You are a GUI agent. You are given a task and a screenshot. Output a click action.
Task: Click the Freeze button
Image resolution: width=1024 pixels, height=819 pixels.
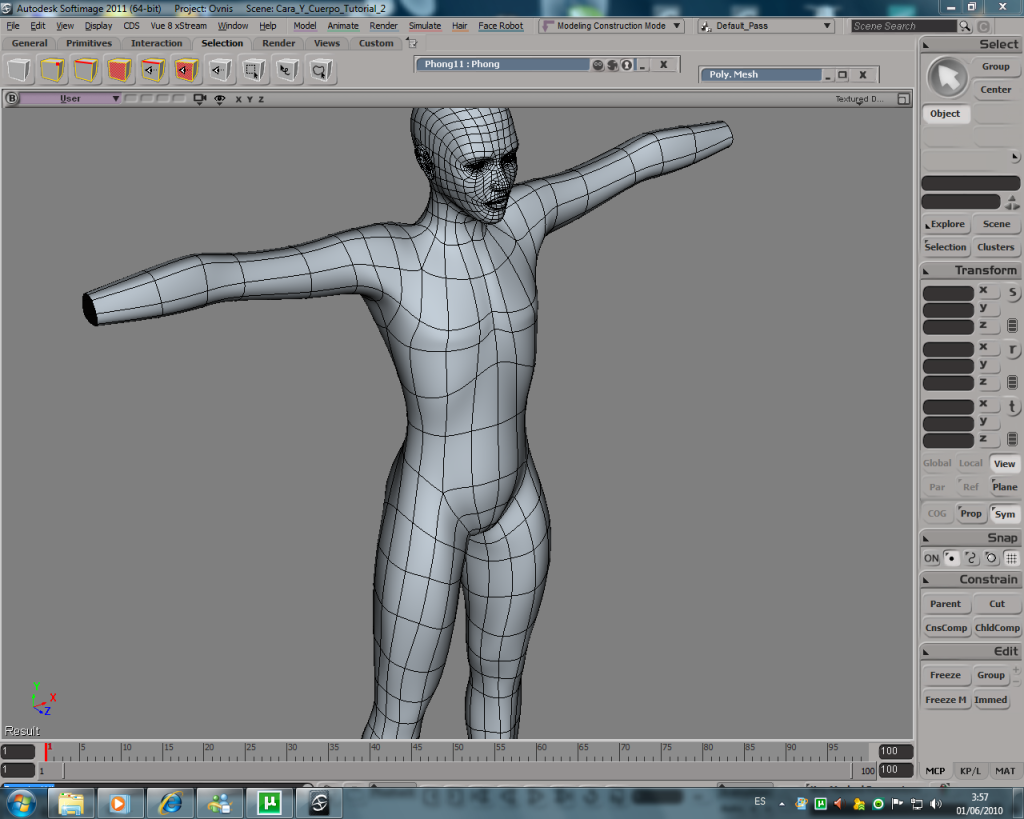tap(944, 675)
